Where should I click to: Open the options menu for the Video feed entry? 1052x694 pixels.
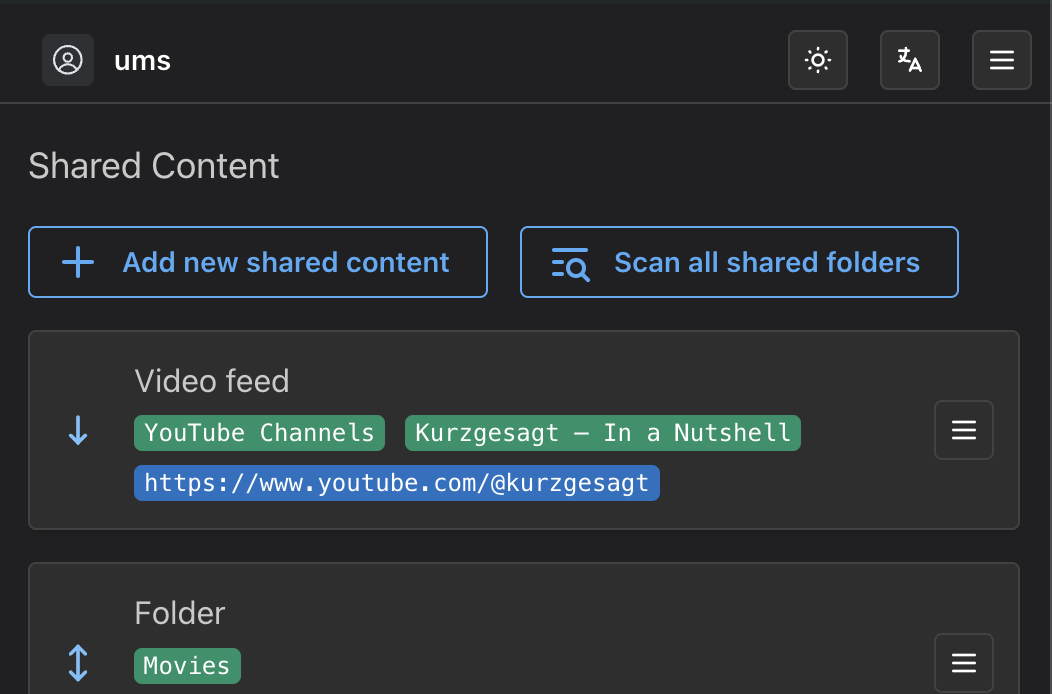(x=963, y=430)
